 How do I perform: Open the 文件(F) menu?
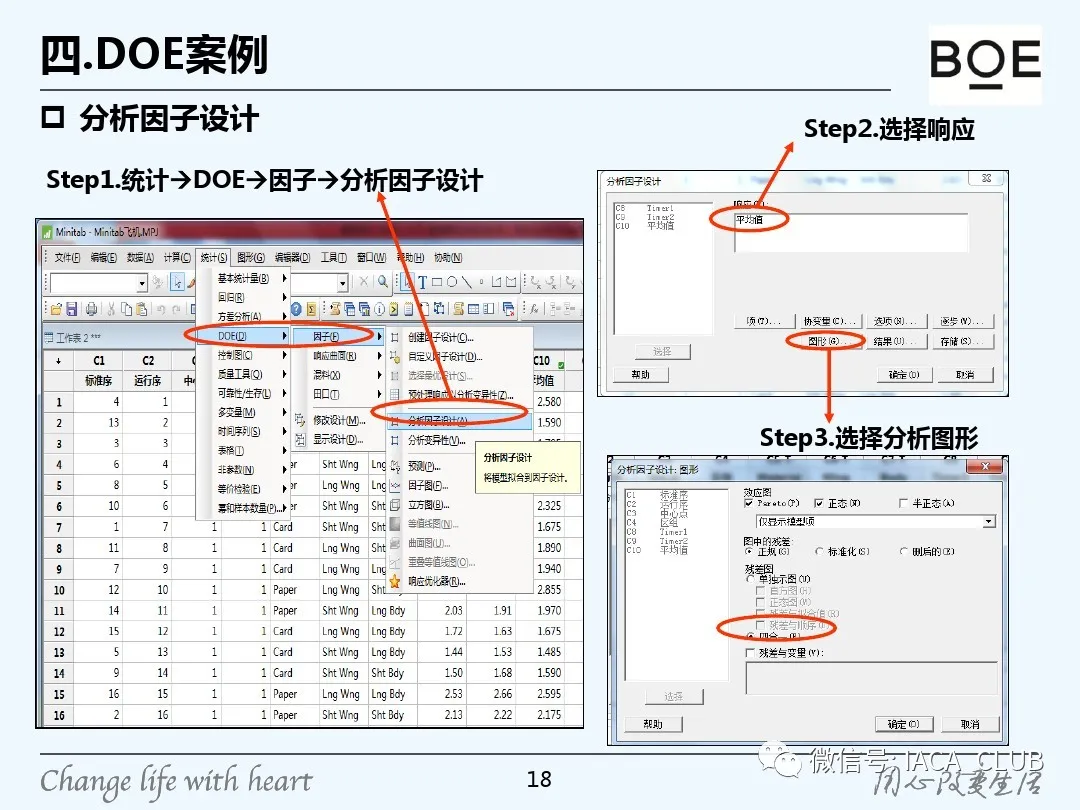point(68,258)
